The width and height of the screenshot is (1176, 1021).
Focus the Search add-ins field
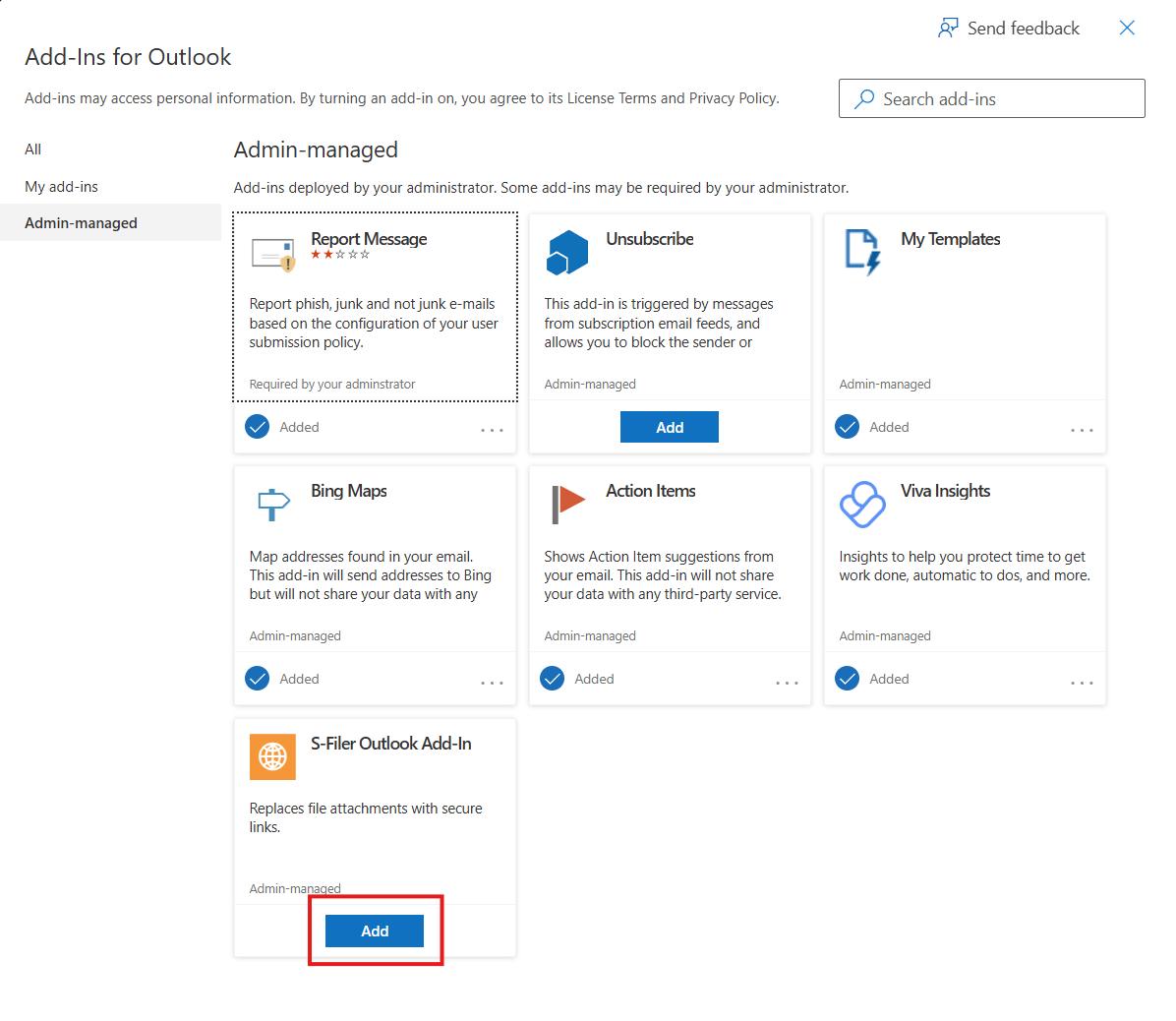pyautogui.click(x=991, y=98)
